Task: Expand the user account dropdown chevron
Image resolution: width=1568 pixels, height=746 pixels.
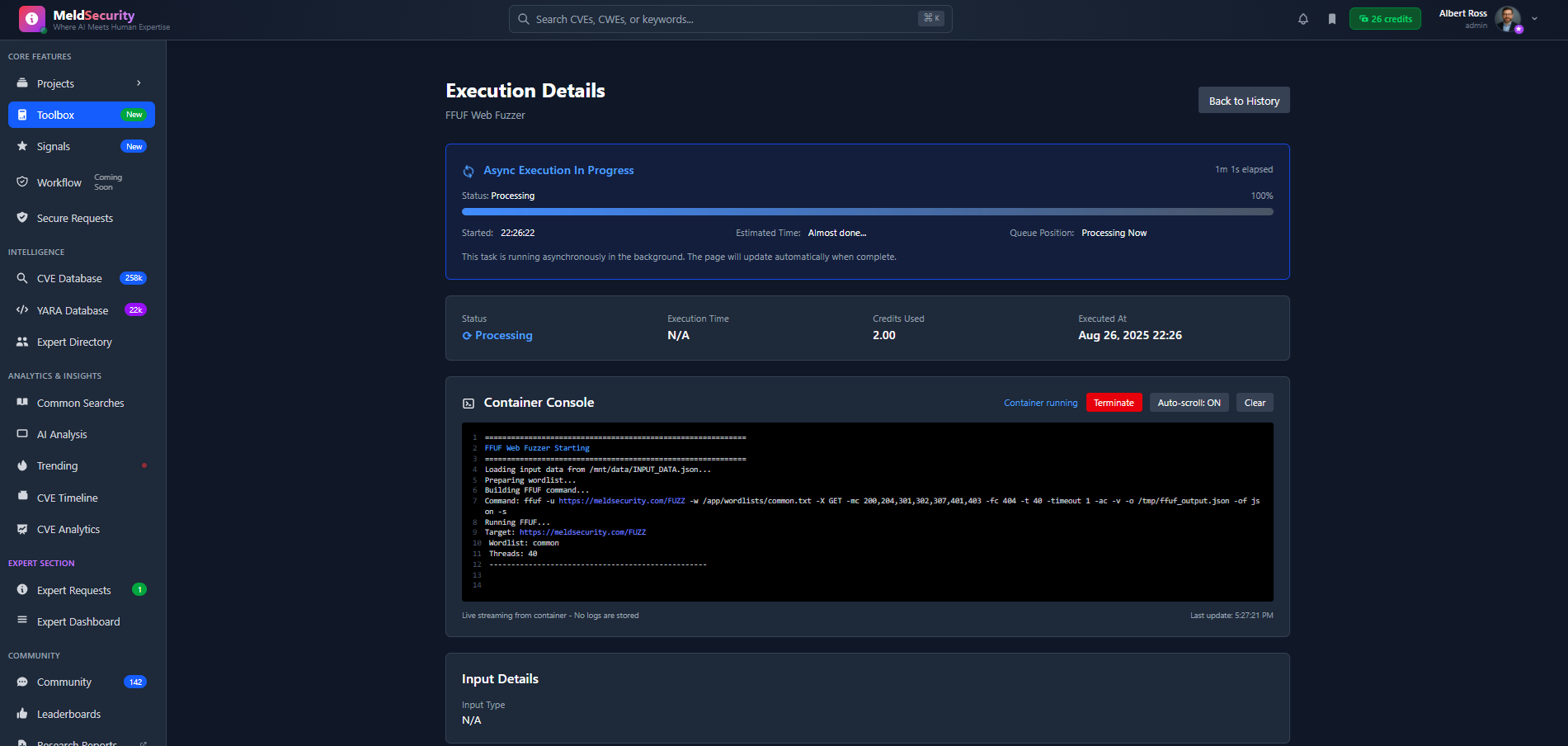Action: point(1535,19)
